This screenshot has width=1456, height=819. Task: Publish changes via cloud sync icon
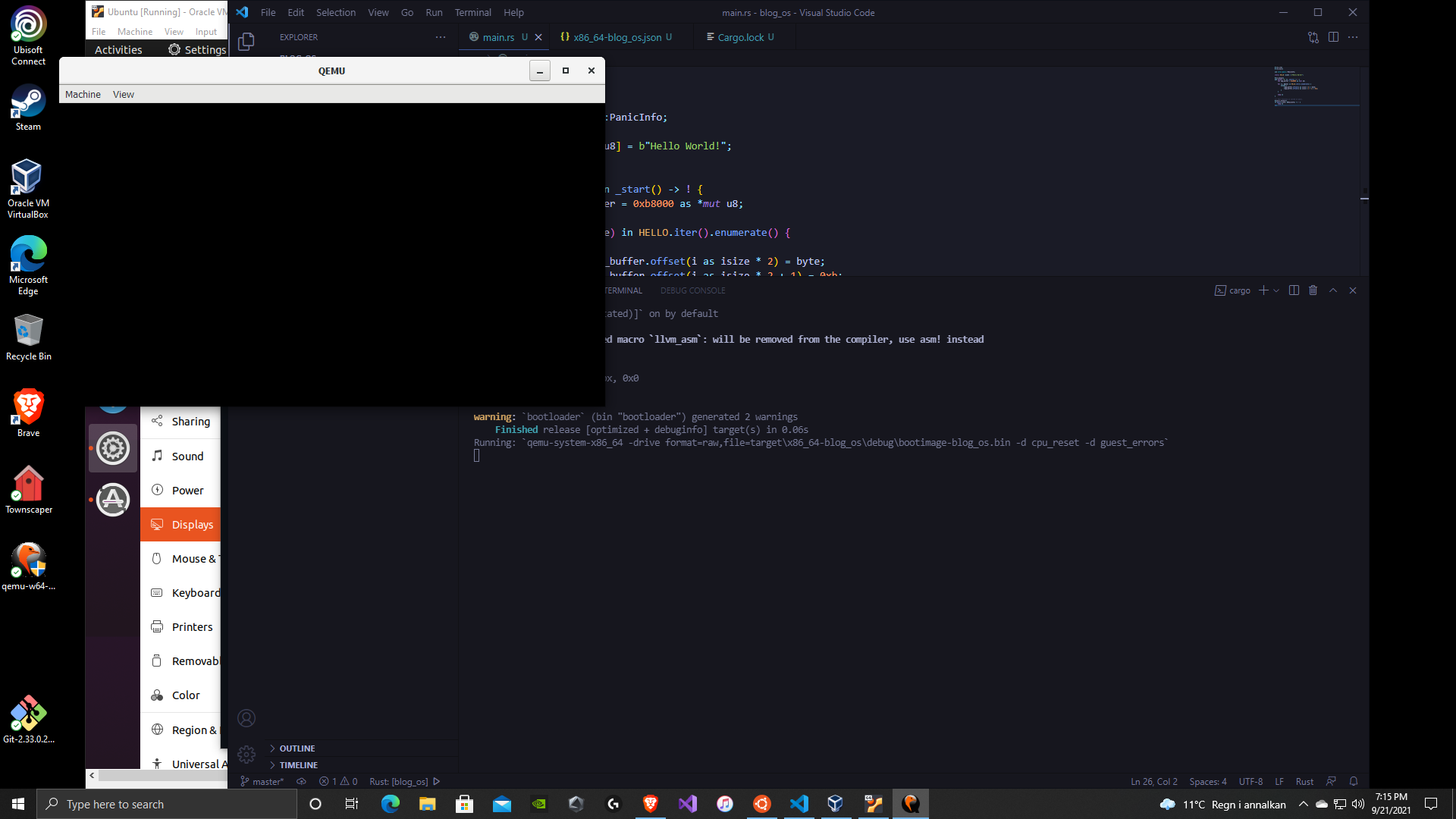(301, 782)
